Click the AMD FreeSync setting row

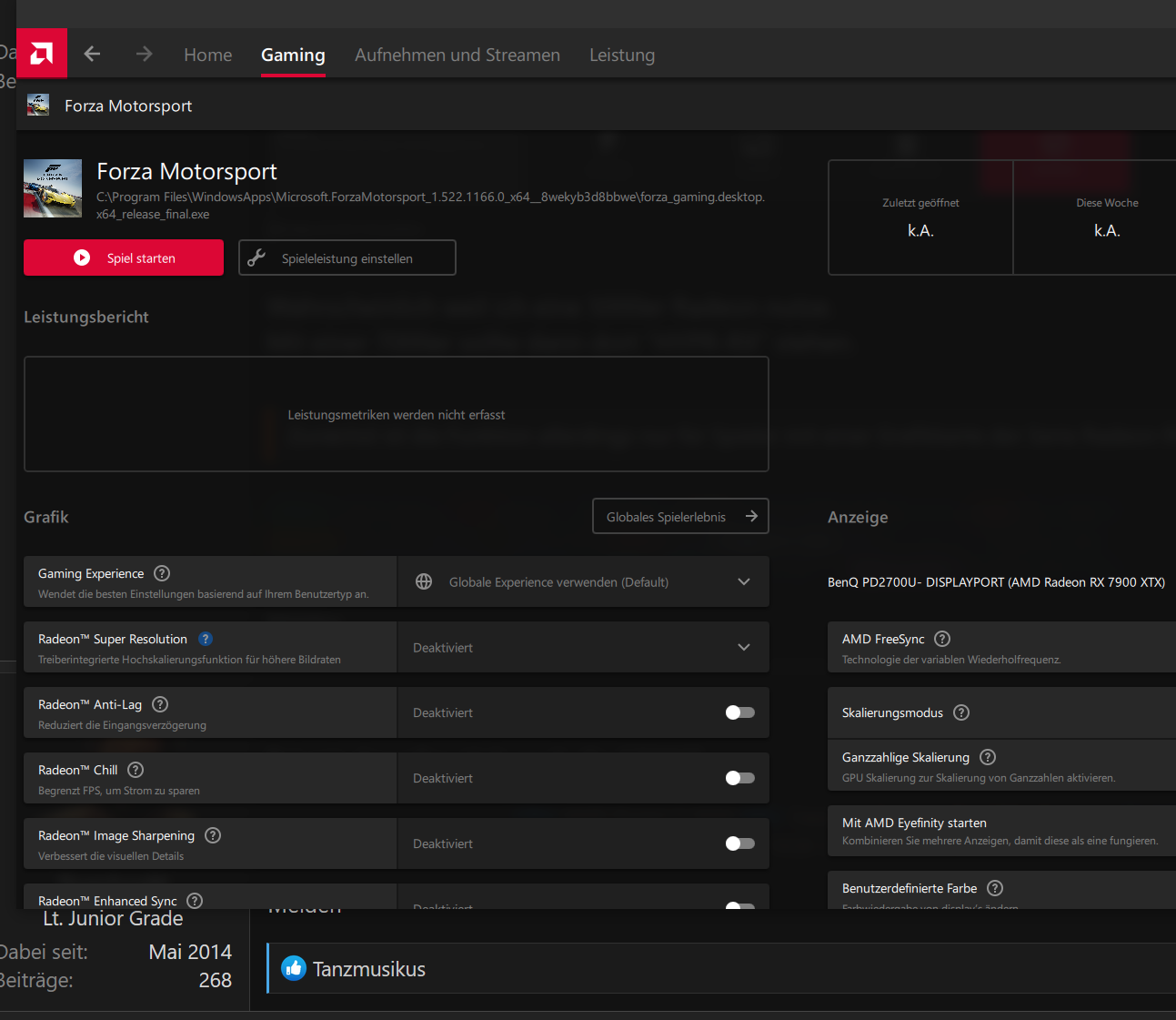click(1001, 647)
